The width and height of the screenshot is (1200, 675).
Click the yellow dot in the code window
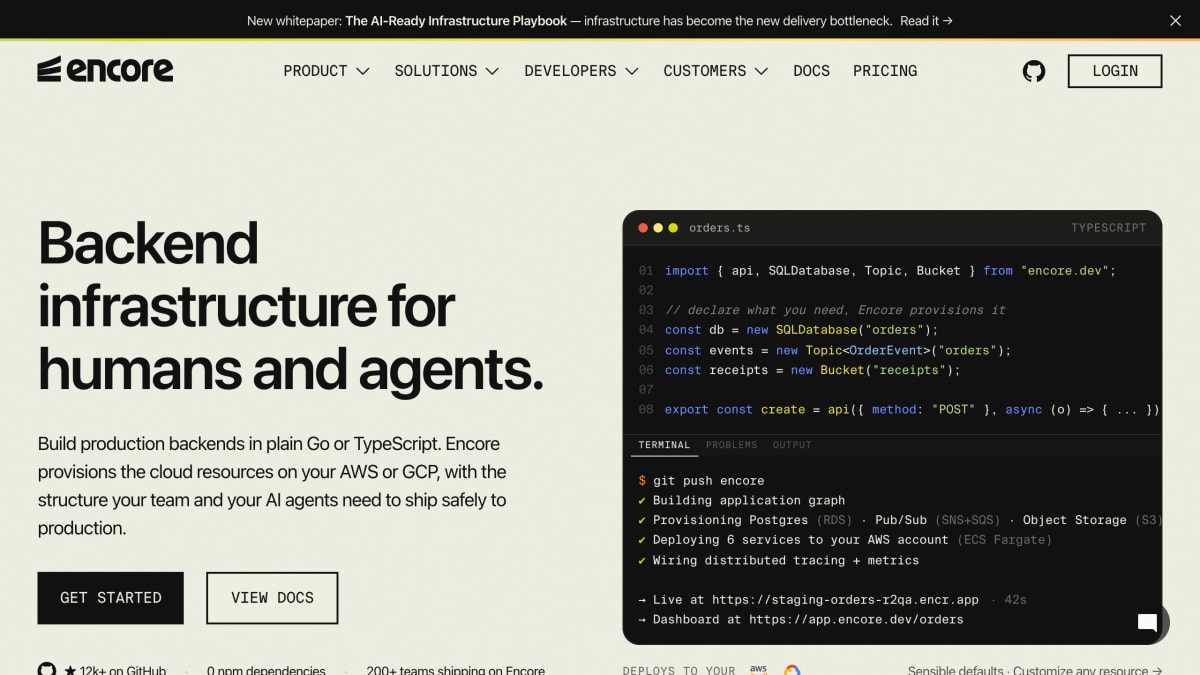tap(658, 228)
